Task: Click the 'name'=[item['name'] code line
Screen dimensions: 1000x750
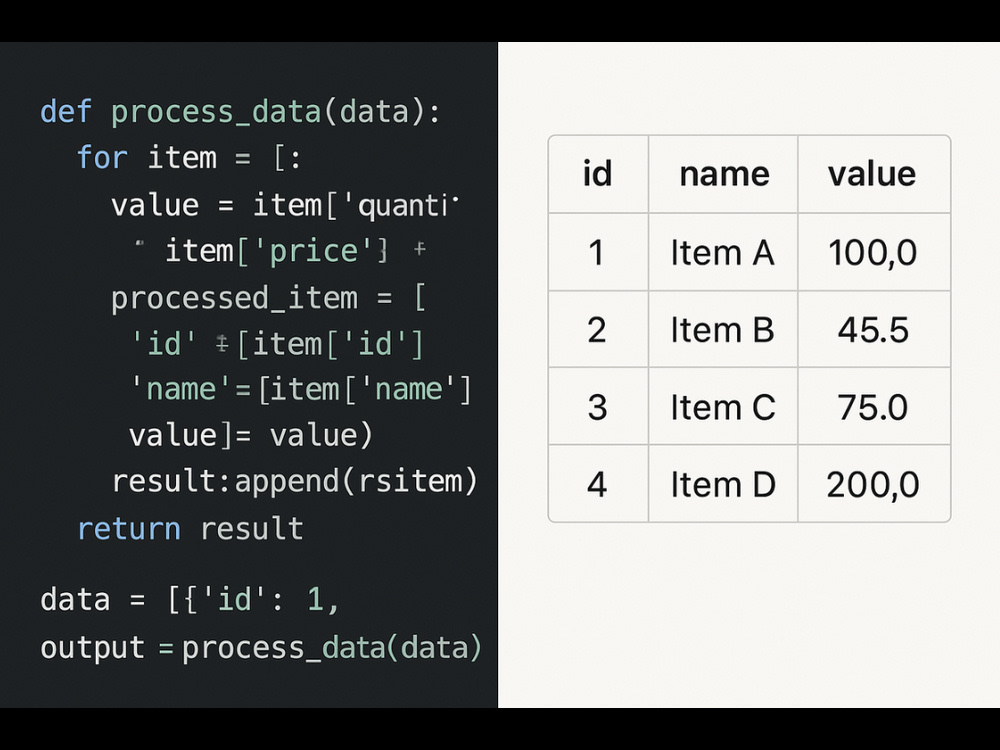Action: pos(300,390)
